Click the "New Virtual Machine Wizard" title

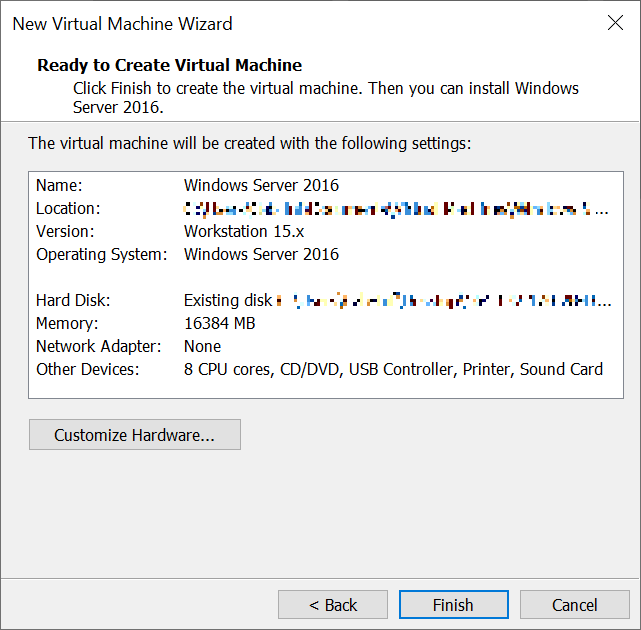122,24
